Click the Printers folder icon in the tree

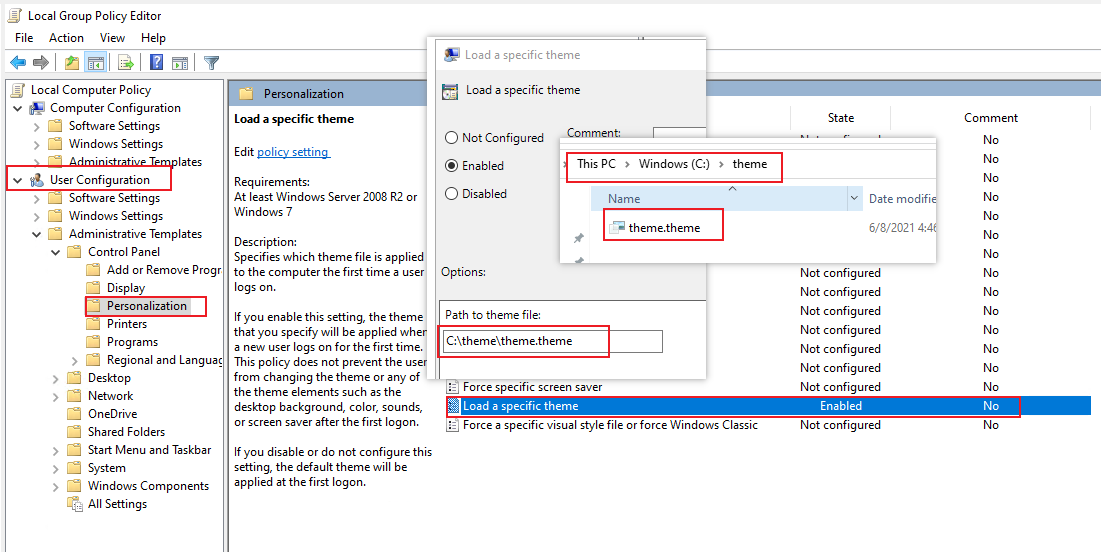[x=93, y=324]
